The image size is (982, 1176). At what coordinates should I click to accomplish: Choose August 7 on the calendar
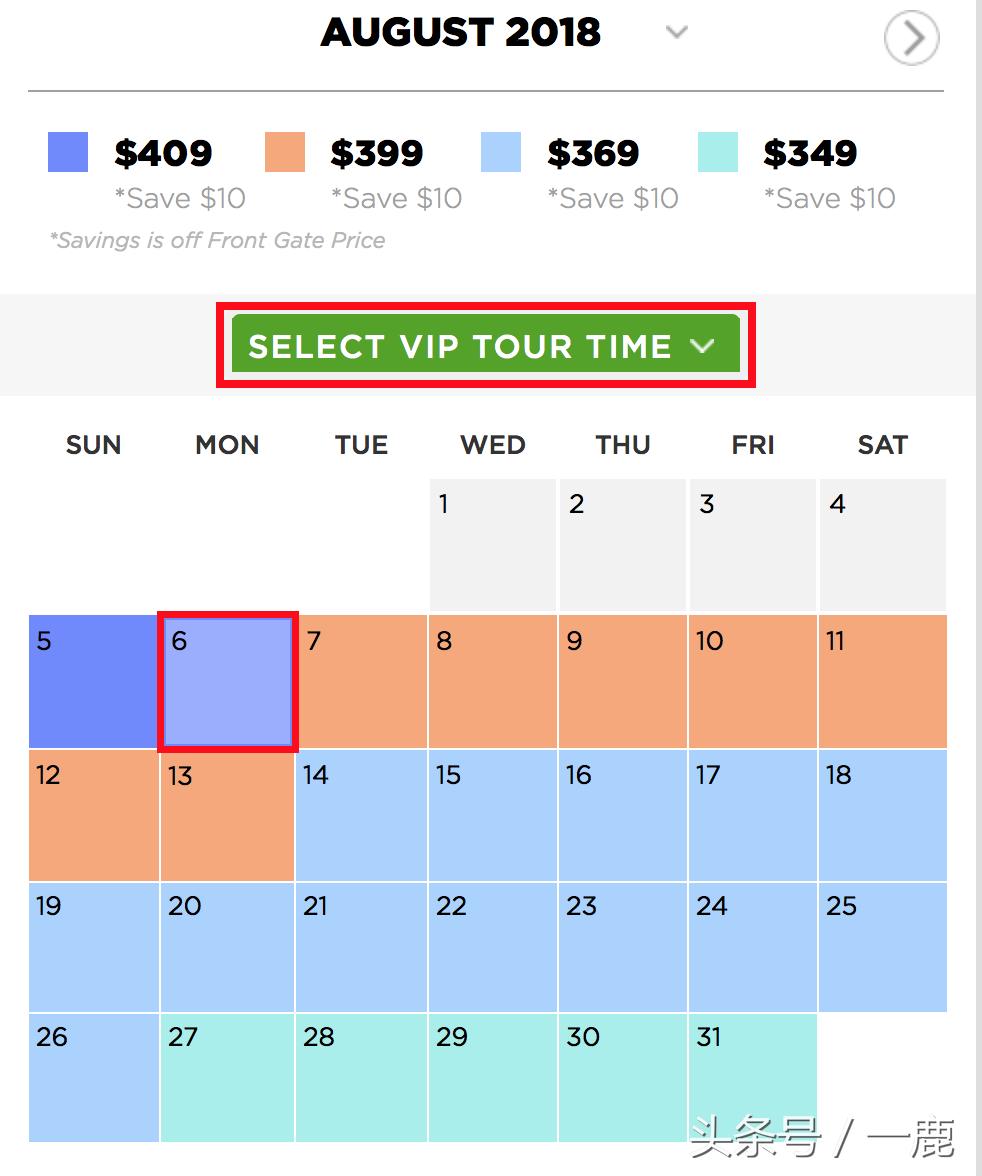361,681
